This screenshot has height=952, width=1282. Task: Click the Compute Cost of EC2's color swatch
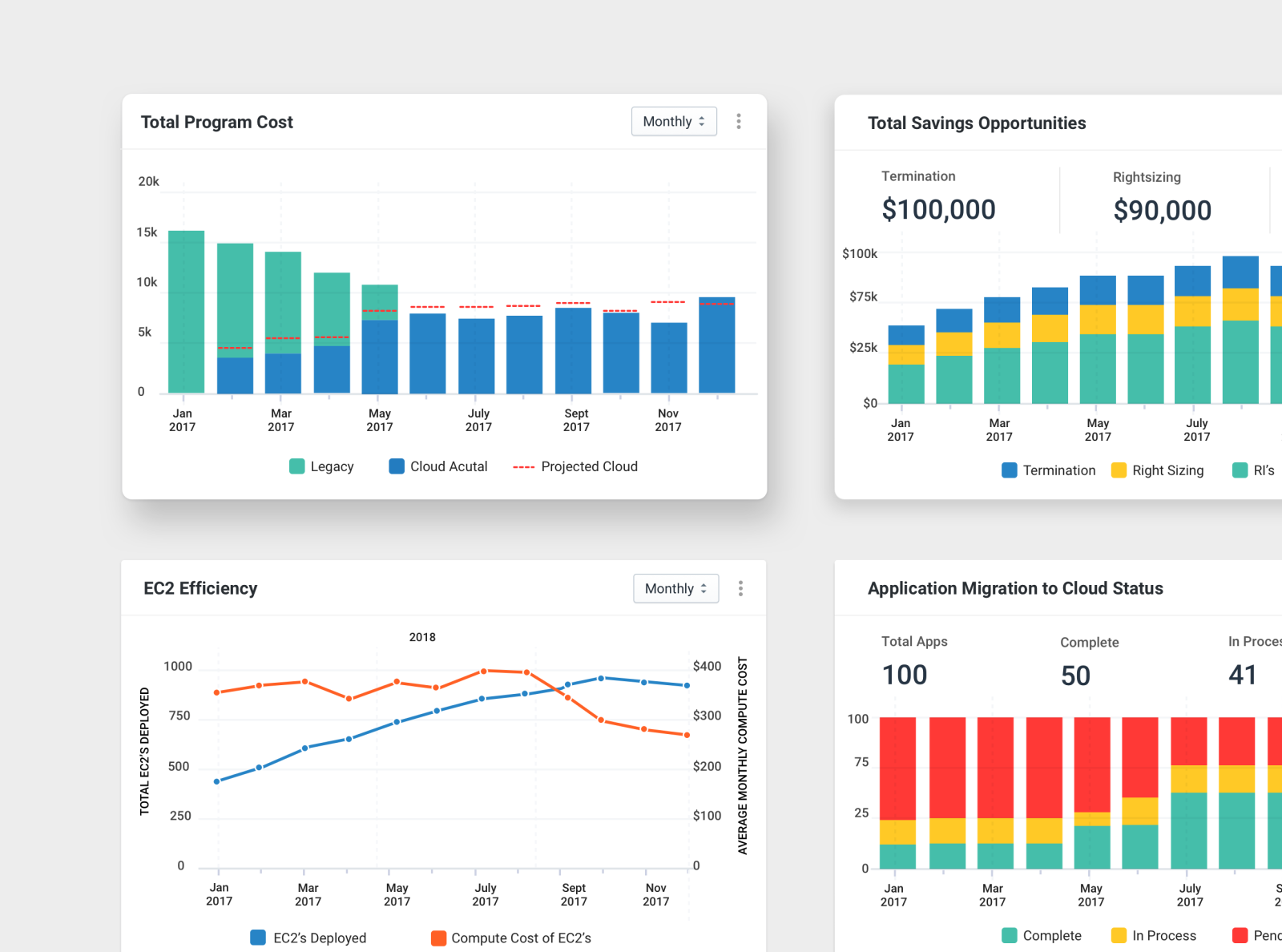point(438,938)
